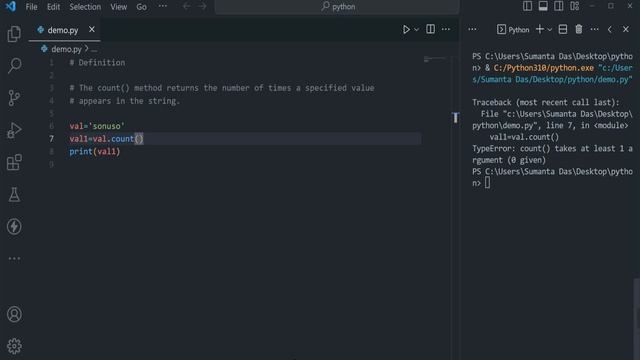Close the demo.py tab

(x=91, y=29)
